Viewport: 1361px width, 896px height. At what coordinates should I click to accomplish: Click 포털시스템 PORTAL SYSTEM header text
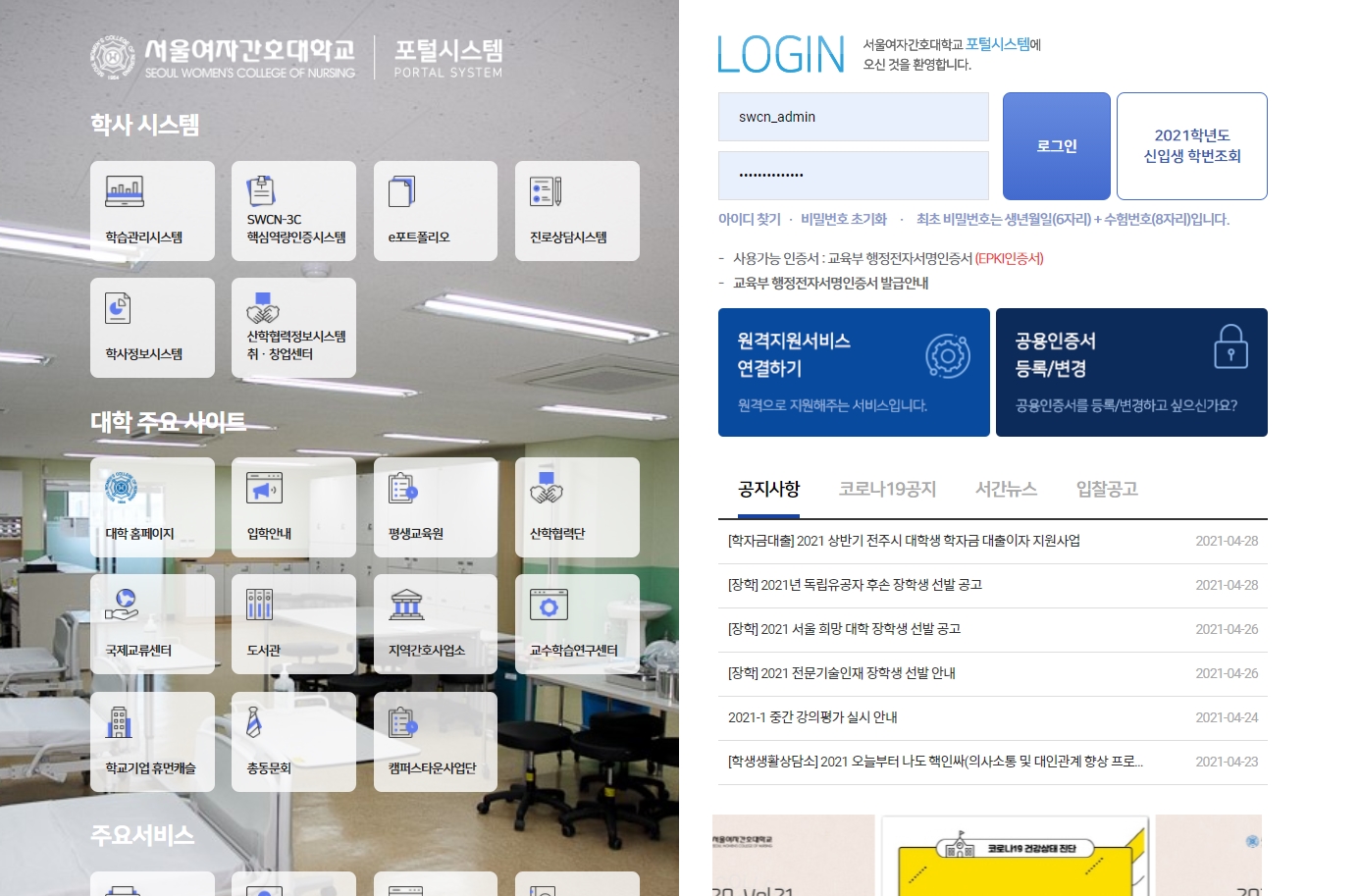click(x=448, y=57)
